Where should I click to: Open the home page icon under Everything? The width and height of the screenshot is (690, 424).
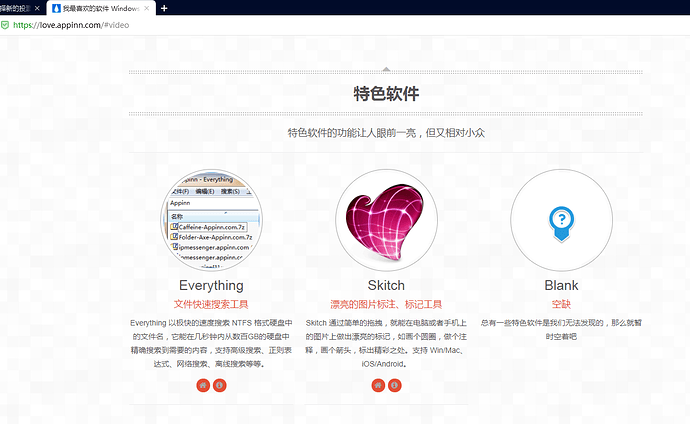(x=203, y=385)
